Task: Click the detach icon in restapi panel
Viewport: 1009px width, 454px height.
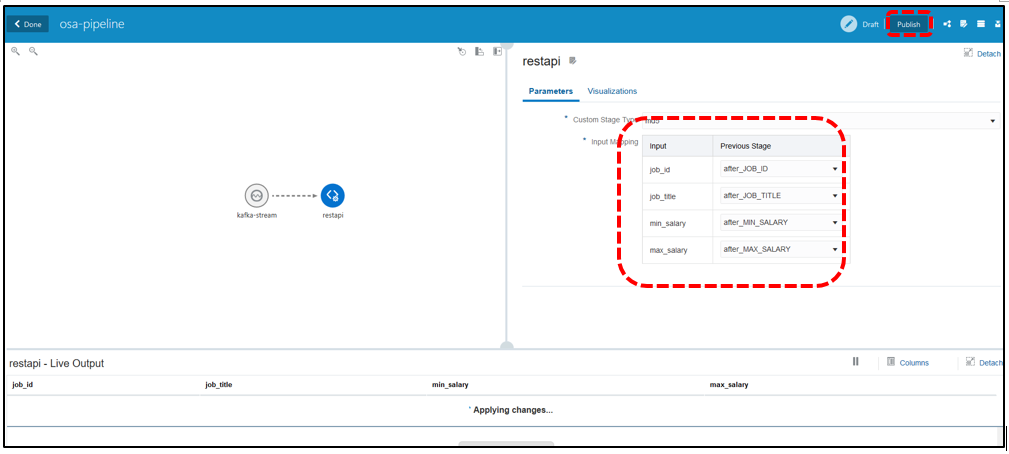Action: click(968, 53)
